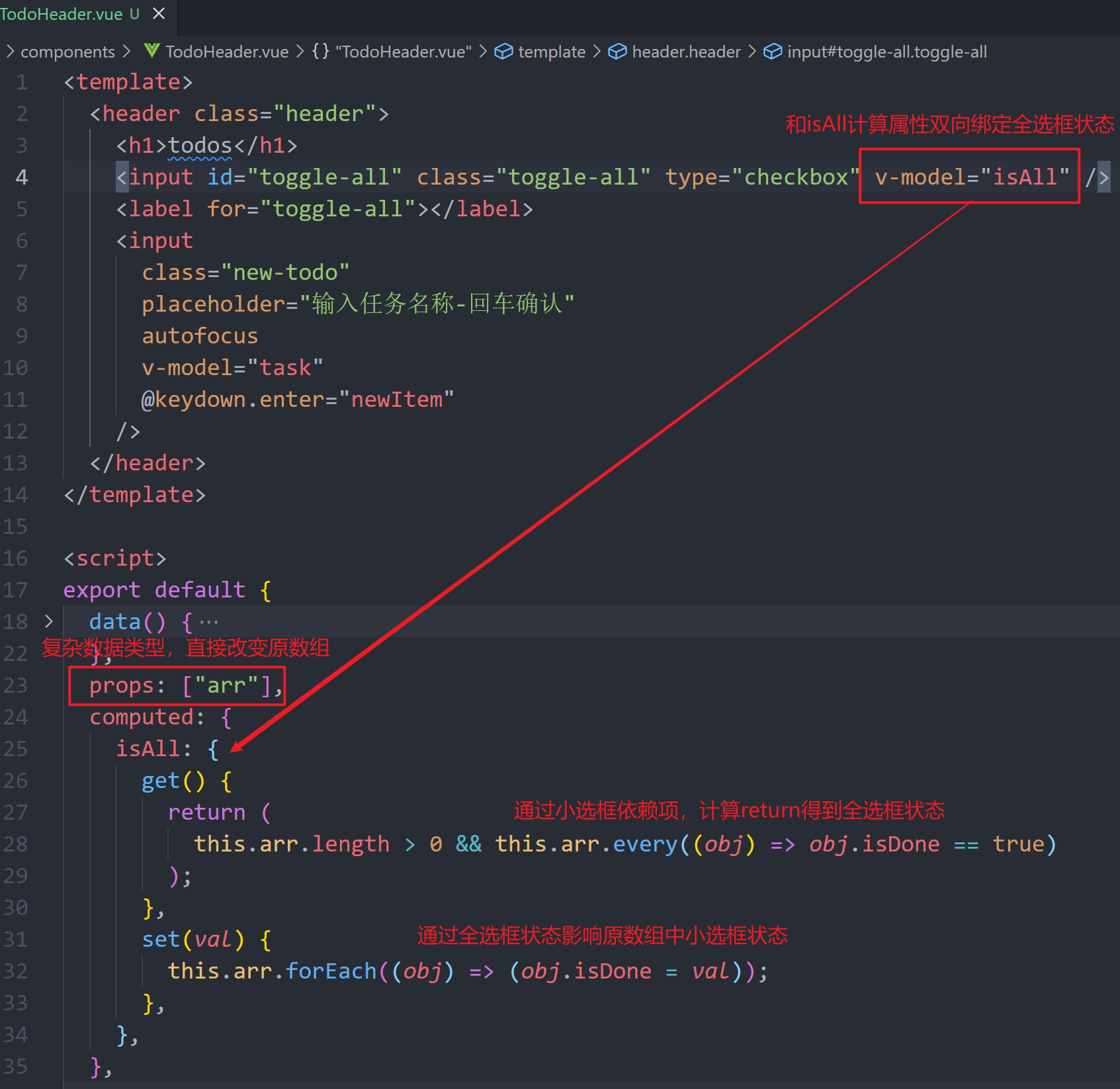
Task: Click line number 4 in the gutter
Action: [22, 177]
